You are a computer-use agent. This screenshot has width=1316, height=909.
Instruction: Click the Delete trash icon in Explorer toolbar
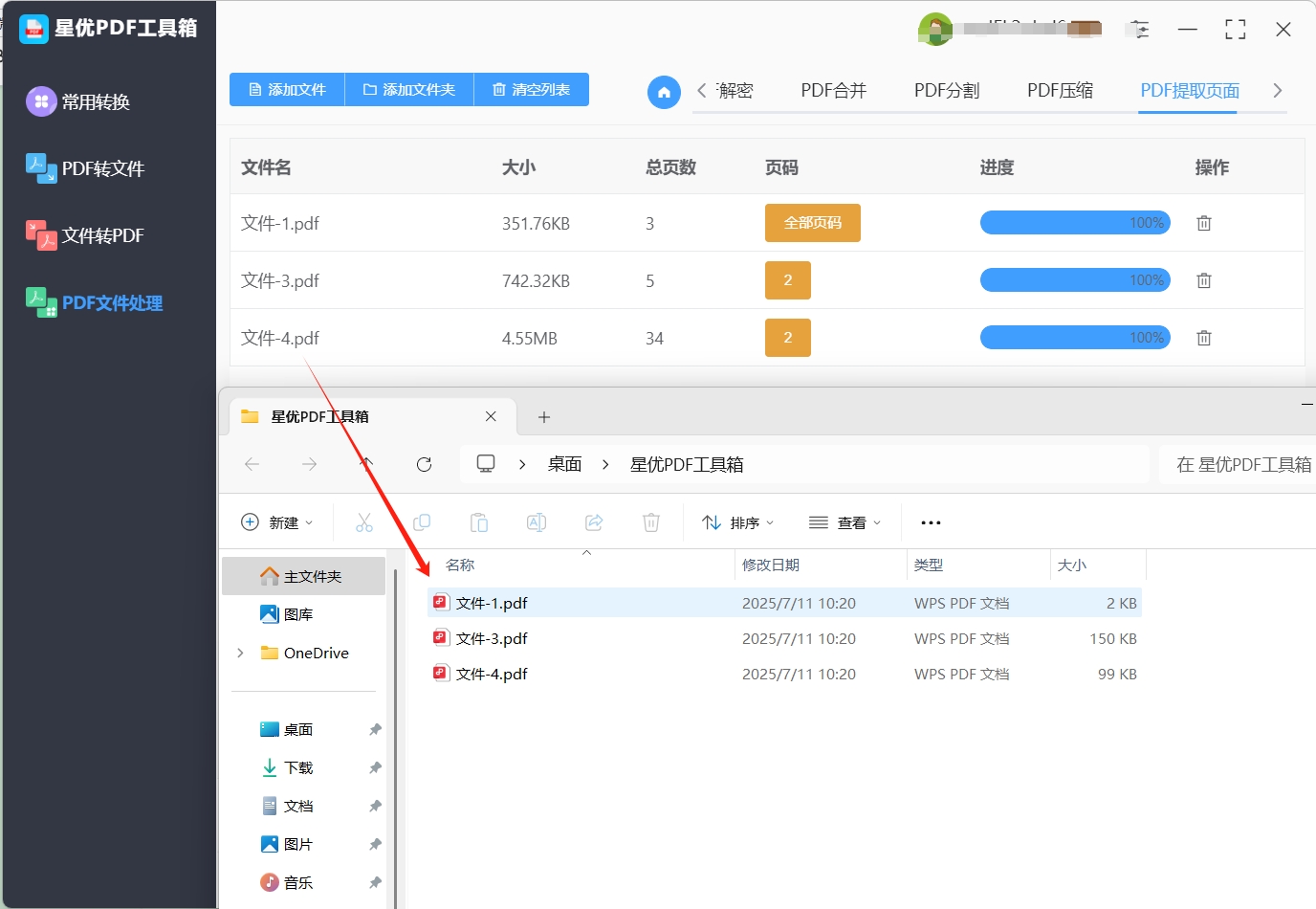(651, 522)
